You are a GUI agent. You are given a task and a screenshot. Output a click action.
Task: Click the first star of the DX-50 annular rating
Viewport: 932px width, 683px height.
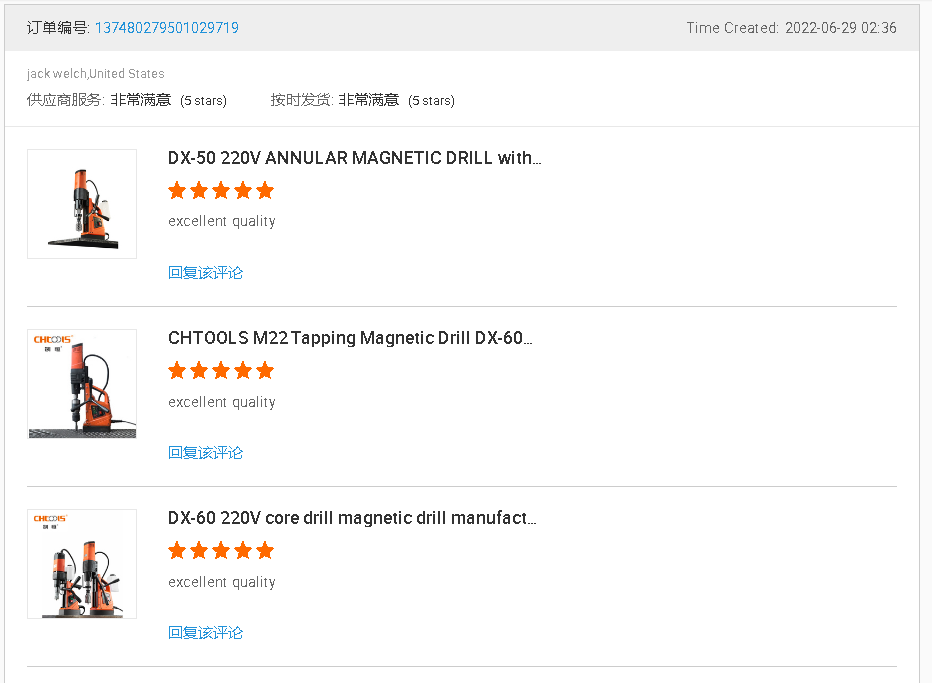point(177,191)
